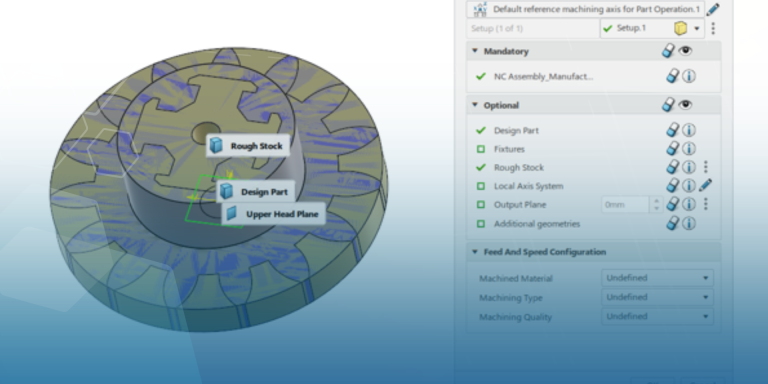This screenshot has width=768, height=384.
Task: Collapse the Mandatory section
Action: click(x=474, y=51)
